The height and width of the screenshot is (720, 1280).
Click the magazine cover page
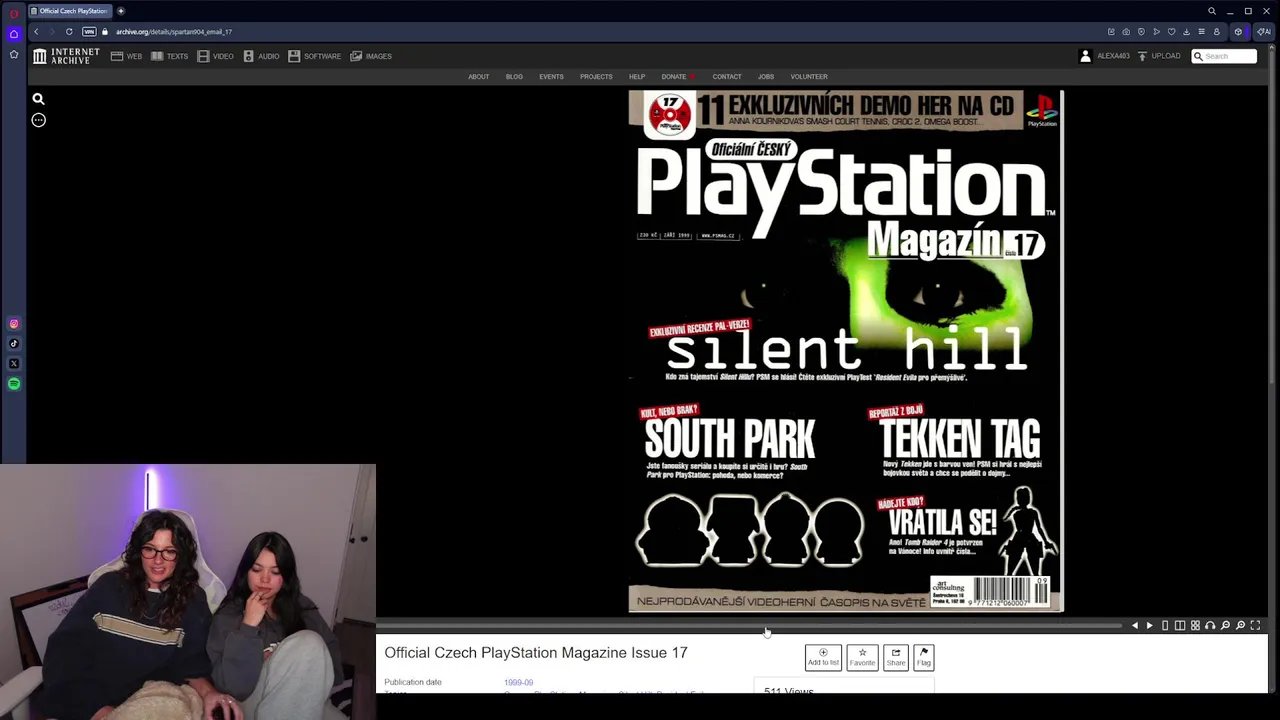[845, 351]
